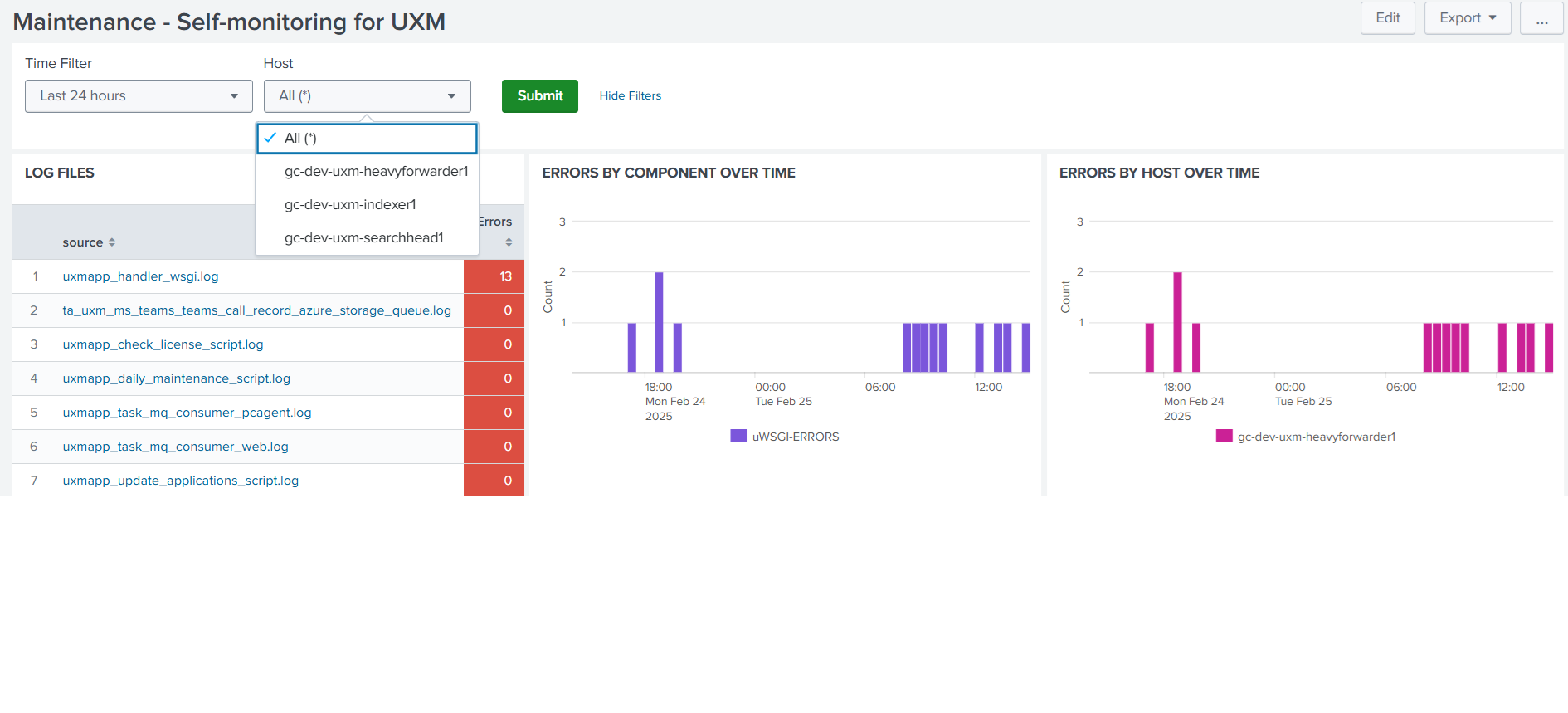Expand the Export dropdown menu

tap(1467, 18)
